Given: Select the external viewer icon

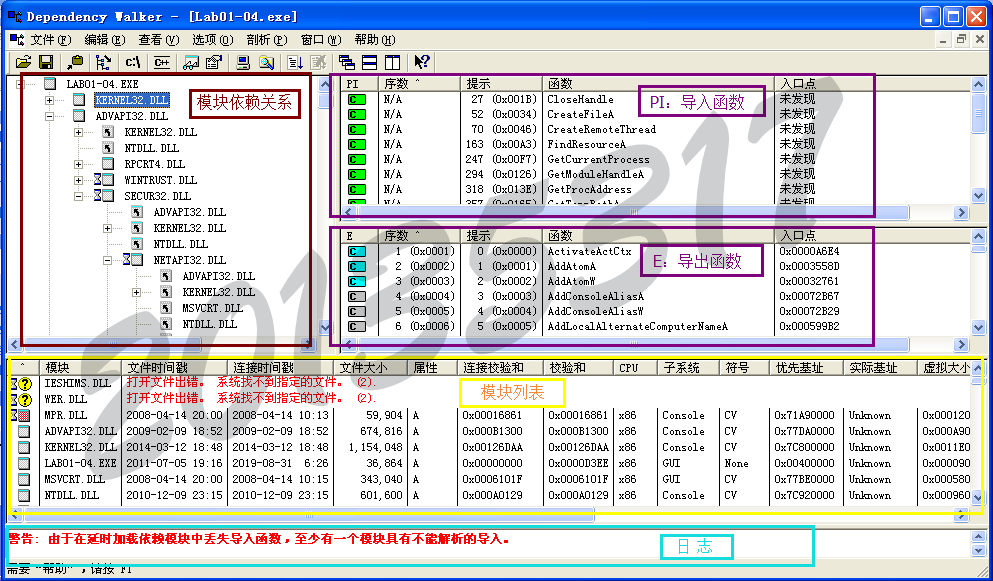Looking at the screenshot, I should pyautogui.click(x=190, y=61).
